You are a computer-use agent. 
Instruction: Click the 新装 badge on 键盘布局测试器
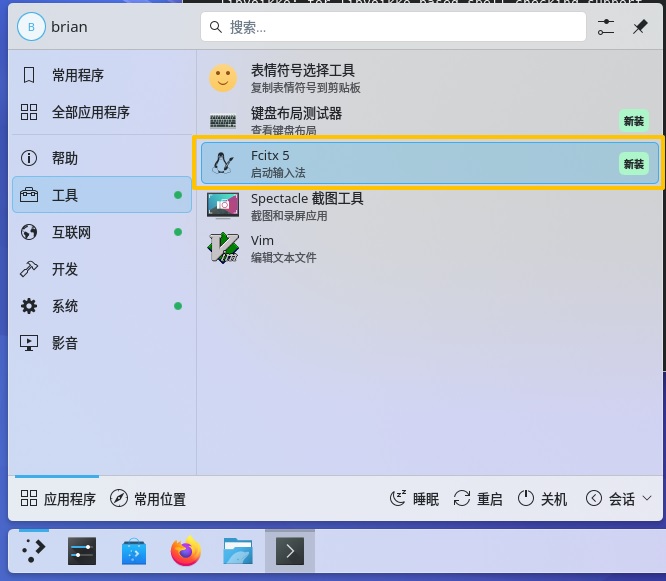(x=634, y=121)
